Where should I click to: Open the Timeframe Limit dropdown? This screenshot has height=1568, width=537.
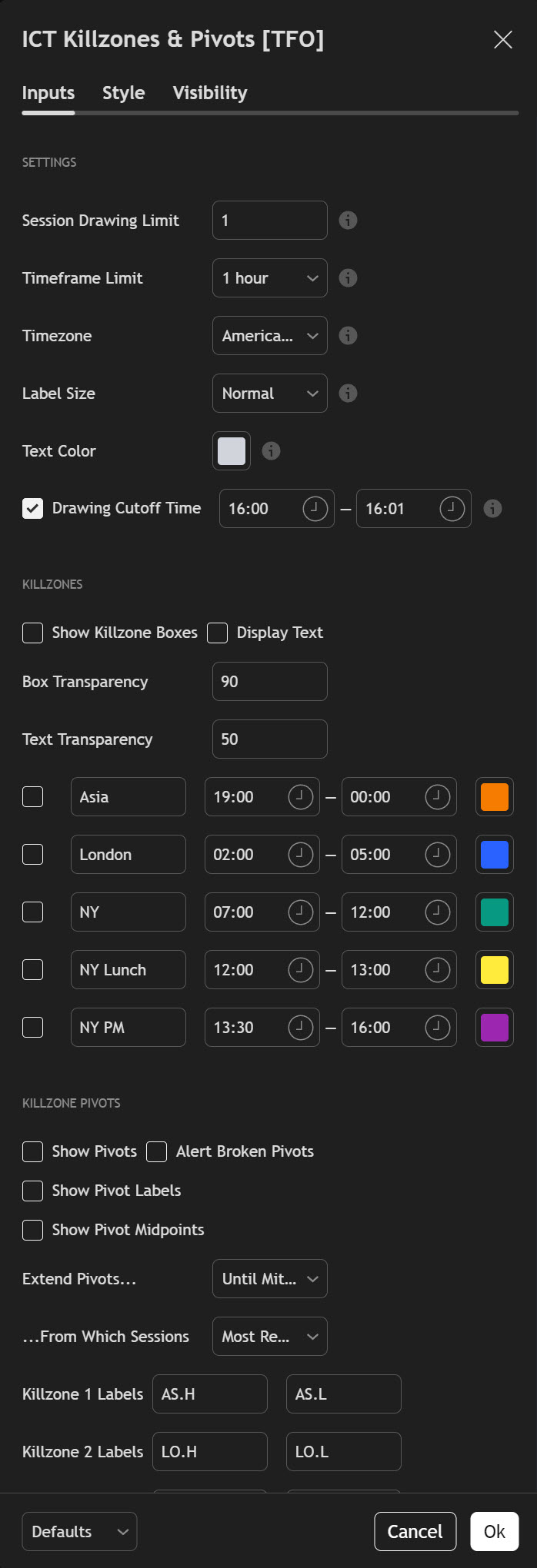click(269, 278)
